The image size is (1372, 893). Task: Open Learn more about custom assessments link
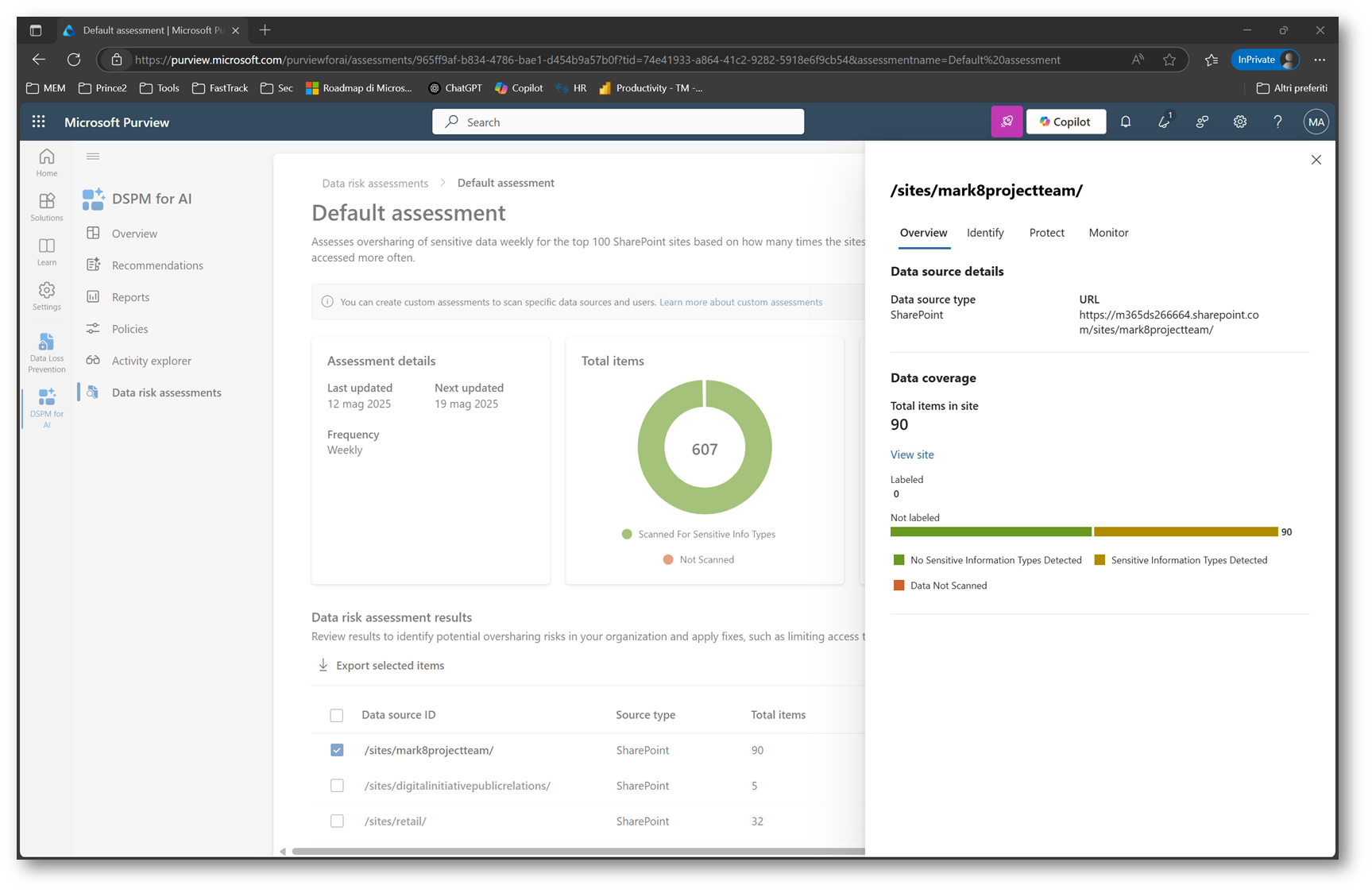pyautogui.click(x=740, y=302)
